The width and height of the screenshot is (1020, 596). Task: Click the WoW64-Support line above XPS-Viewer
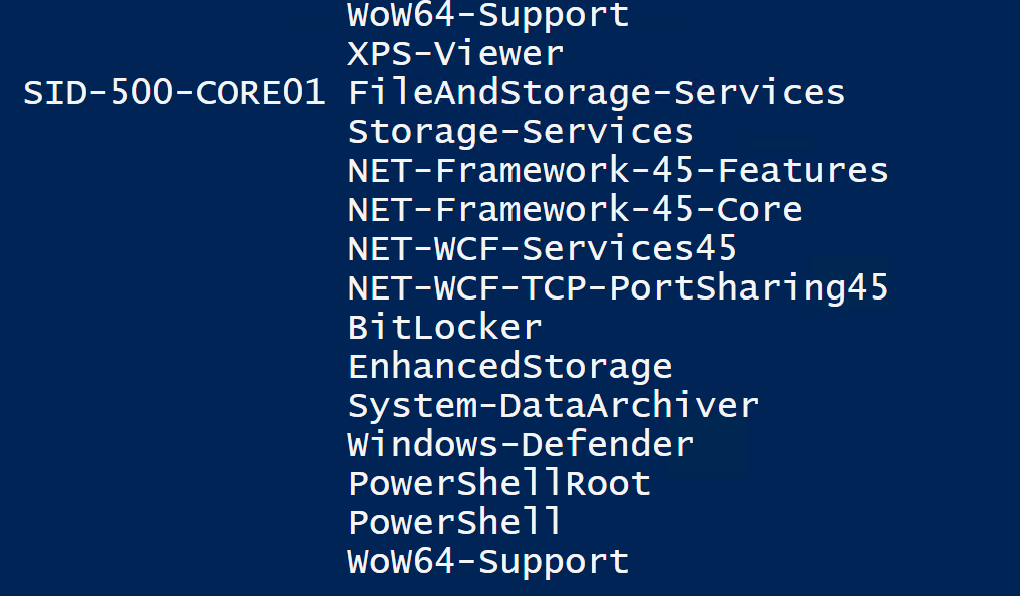[x=488, y=15]
